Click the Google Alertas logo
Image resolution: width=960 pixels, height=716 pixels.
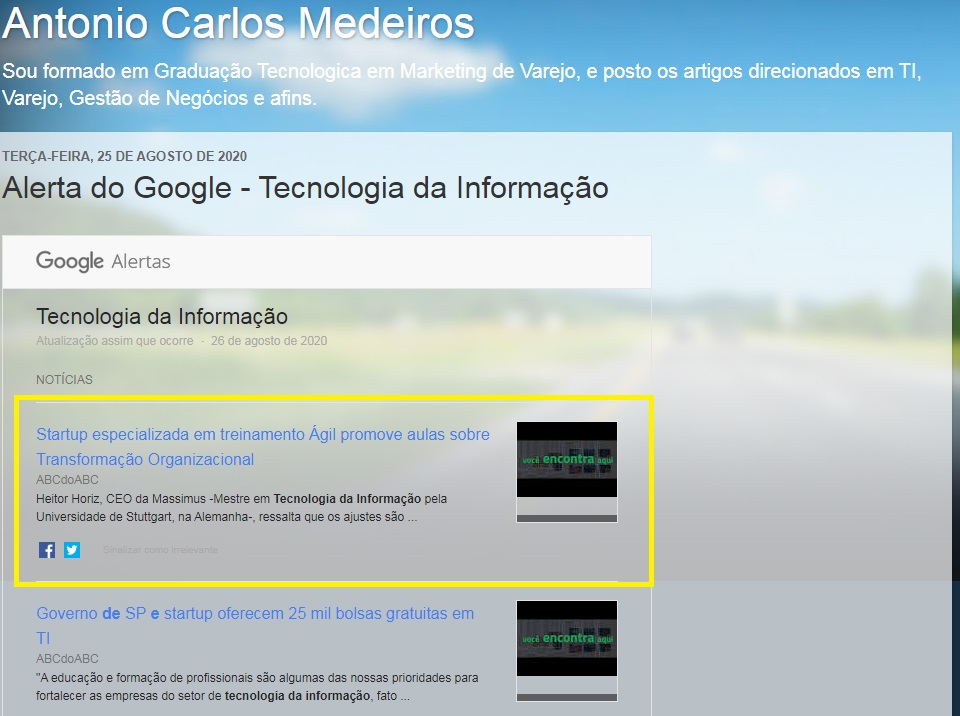click(x=103, y=262)
